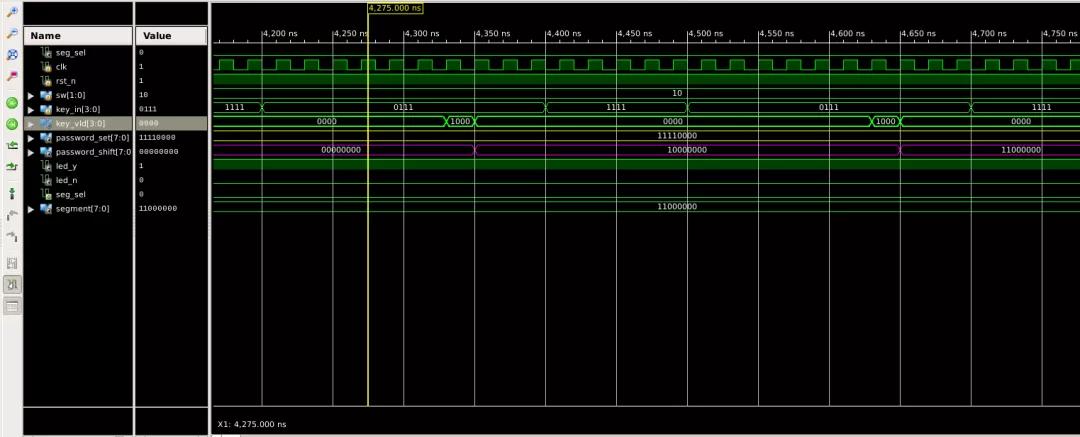Click the Zoom Fit icon
Viewport: 1080px width, 437px height.
[x=12, y=54]
